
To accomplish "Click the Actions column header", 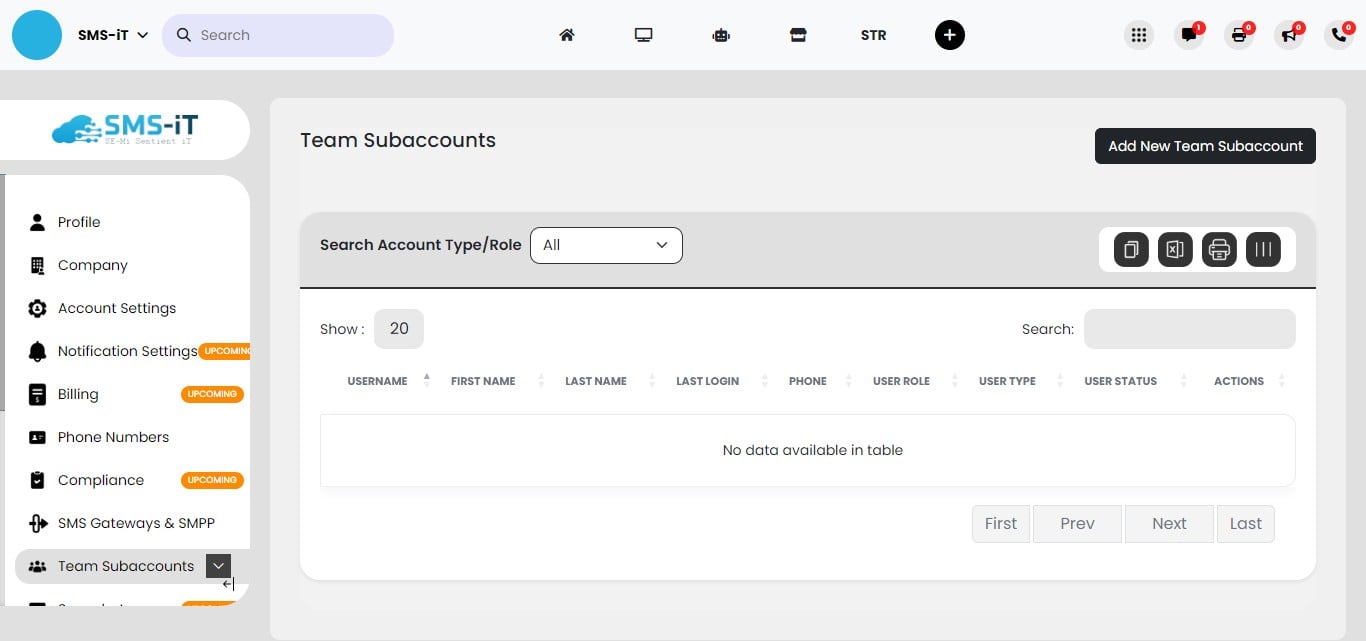I will coord(1239,381).
